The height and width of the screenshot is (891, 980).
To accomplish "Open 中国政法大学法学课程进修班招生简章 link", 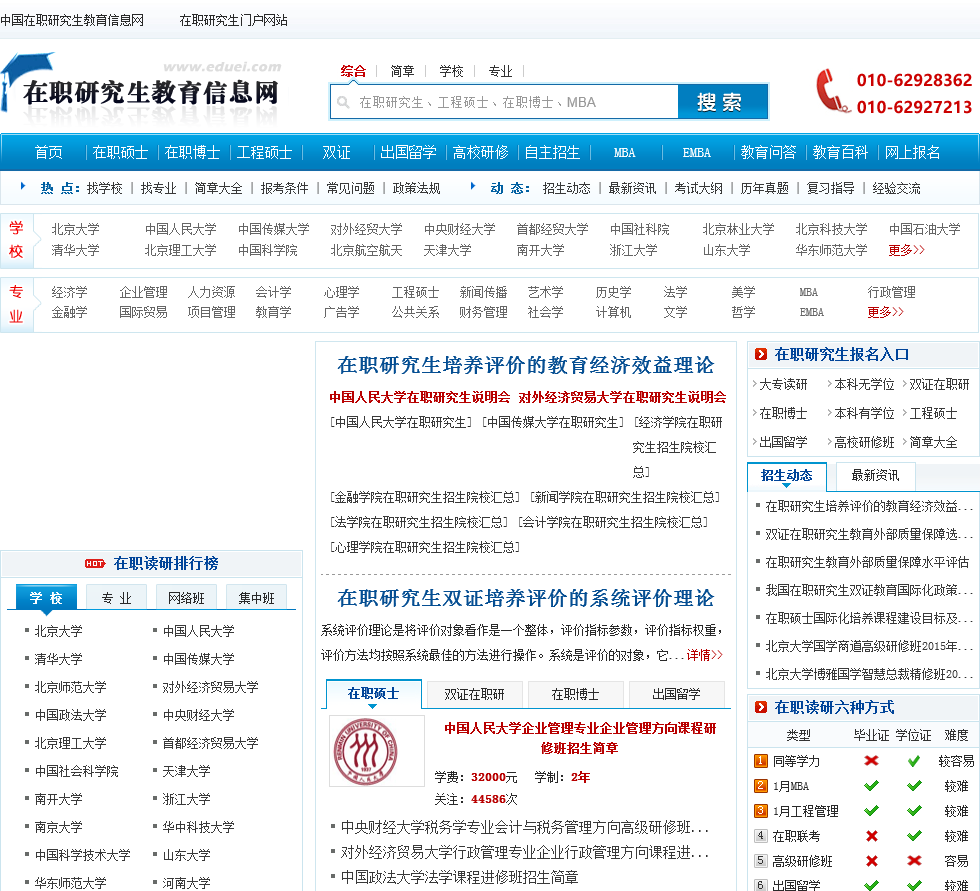I will 459,877.
